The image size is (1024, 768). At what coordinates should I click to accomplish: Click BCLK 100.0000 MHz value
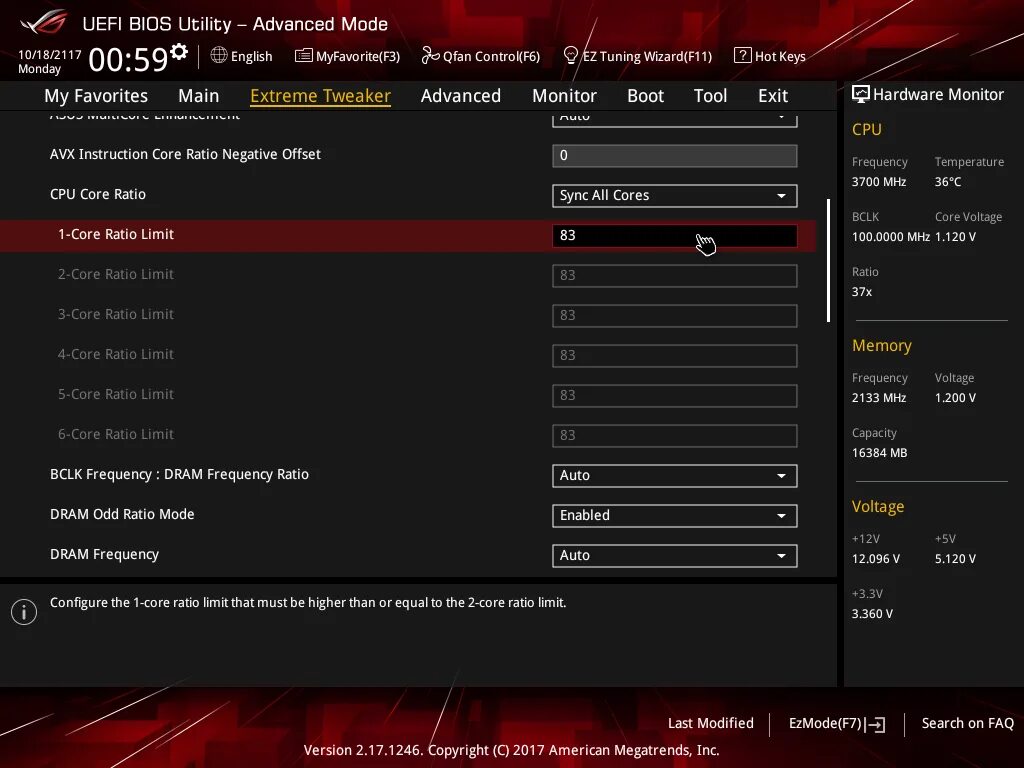pyautogui.click(x=891, y=237)
